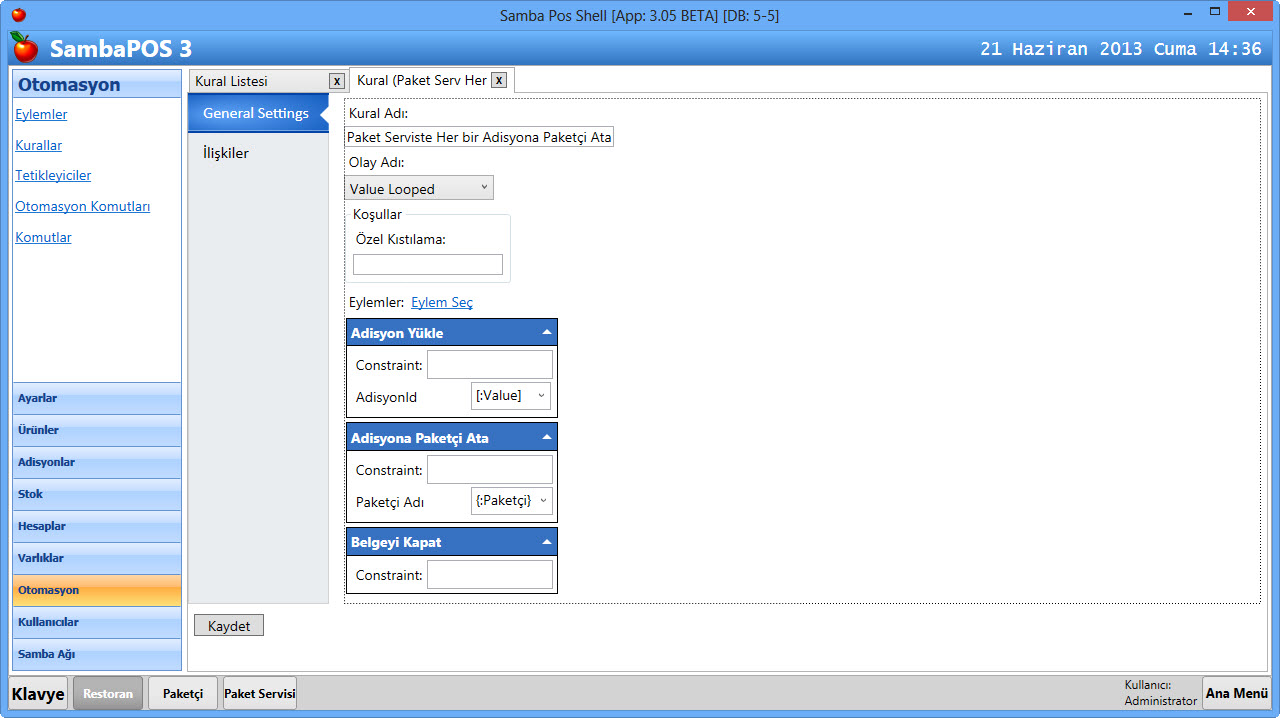Click the SambaPOS apple logo icon
1280x718 pixels.
point(25,47)
